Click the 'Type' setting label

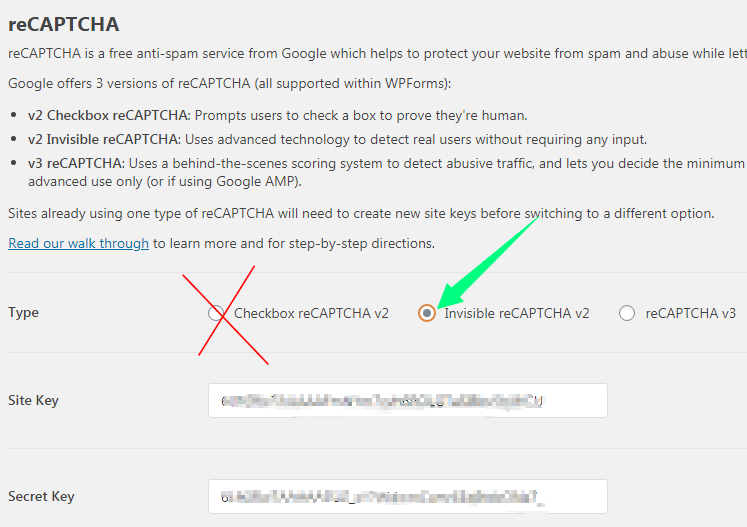pyautogui.click(x=23, y=313)
